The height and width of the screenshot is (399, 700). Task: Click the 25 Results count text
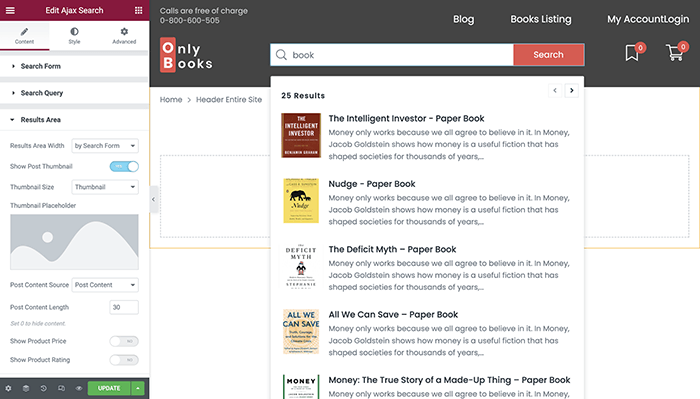pos(303,96)
